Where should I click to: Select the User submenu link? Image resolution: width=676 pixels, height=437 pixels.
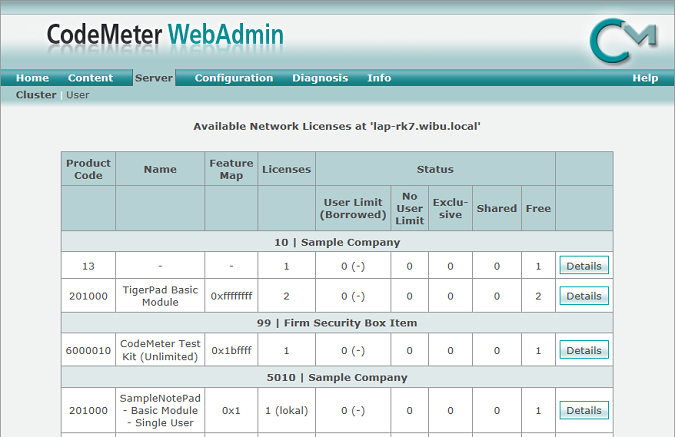click(78, 95)
